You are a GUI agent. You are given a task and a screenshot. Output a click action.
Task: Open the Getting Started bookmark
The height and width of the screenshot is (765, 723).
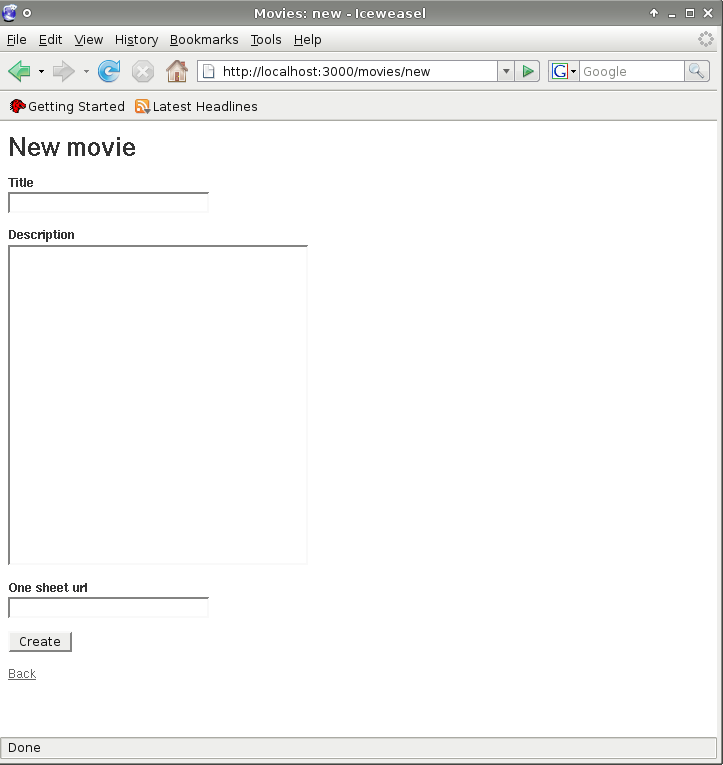click(x=67, y=106)
